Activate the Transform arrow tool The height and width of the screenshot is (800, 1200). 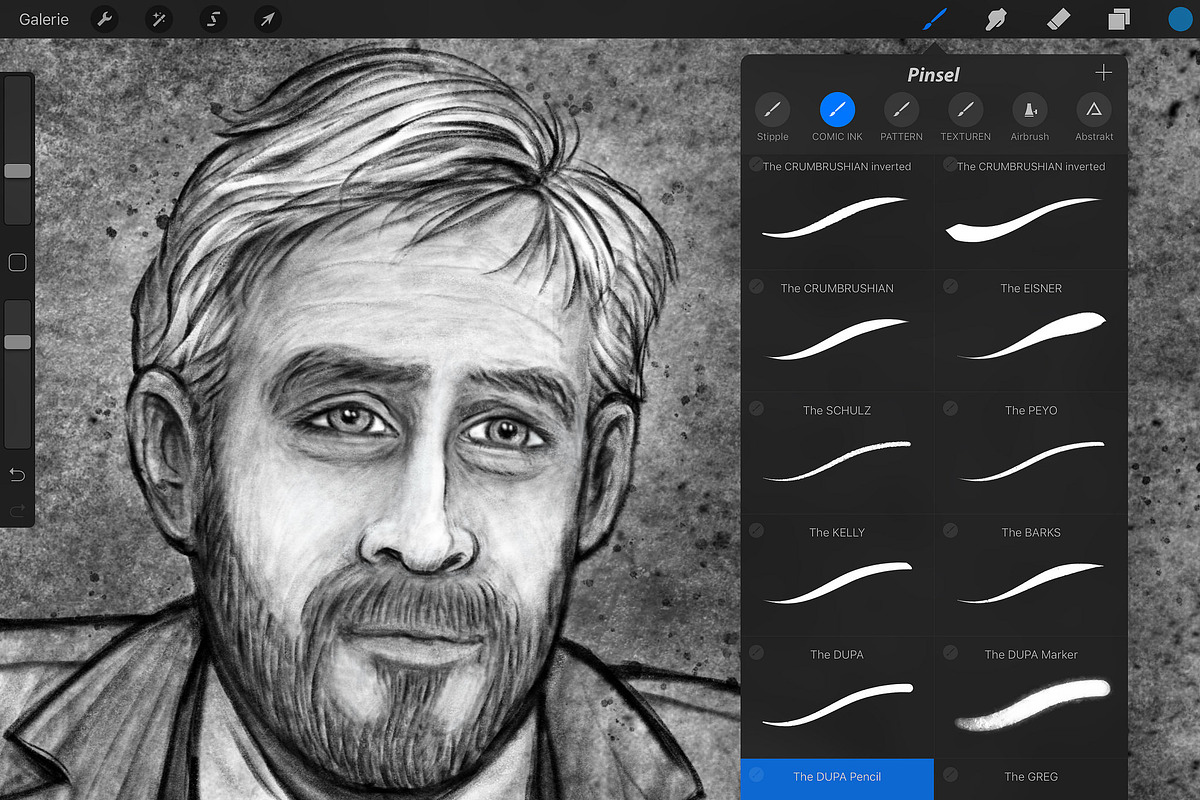266,19
